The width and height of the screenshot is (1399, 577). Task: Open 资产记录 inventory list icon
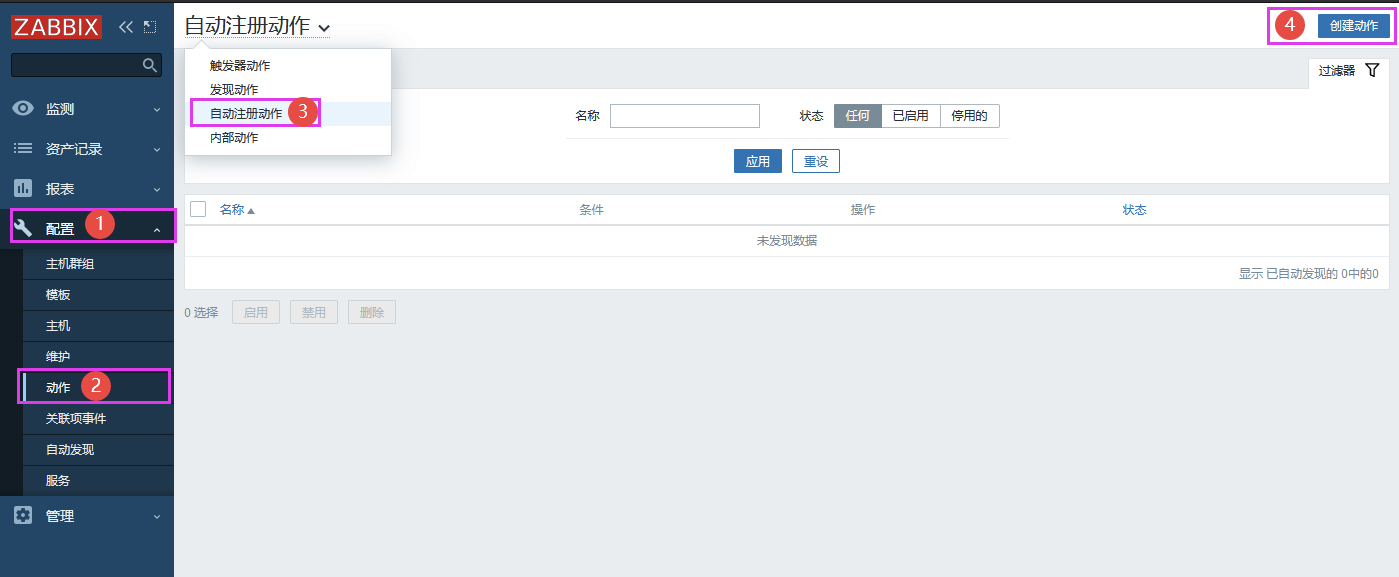[x=23, y=148]
